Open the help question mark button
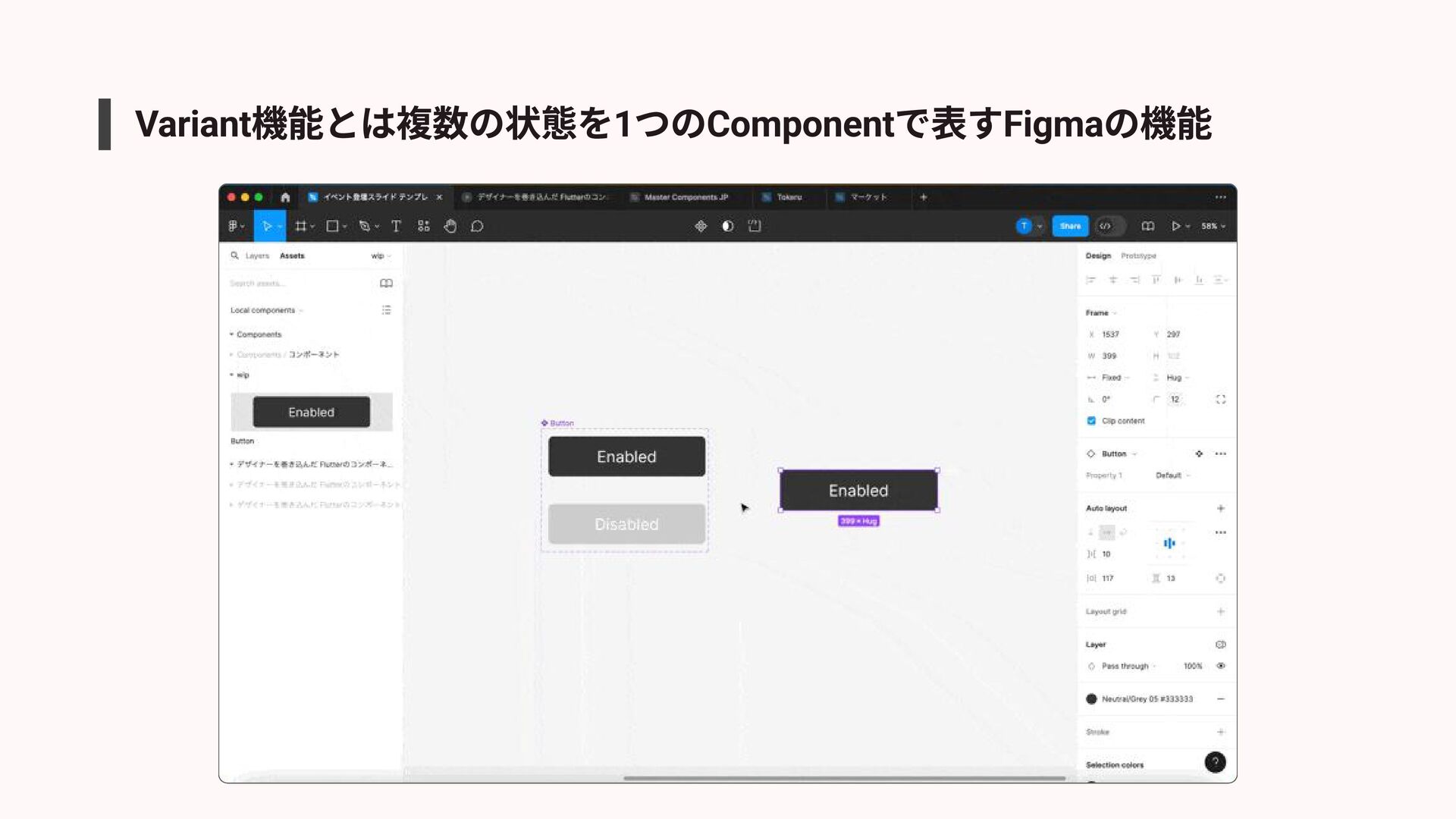This screenshot has width=1456, height=819. pos(1215,762)
